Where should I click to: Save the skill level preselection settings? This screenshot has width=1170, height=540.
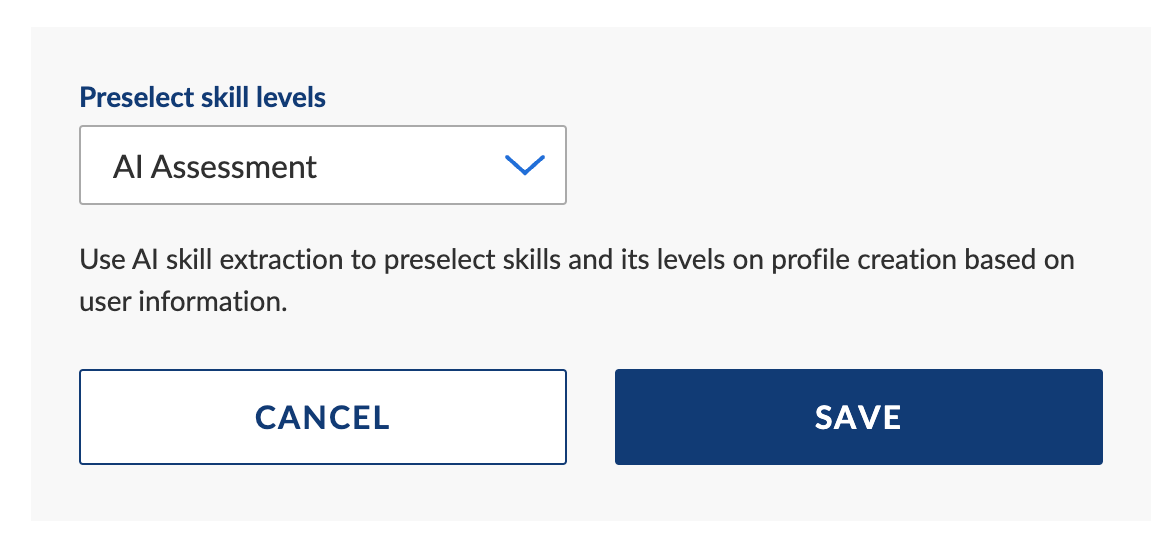pyautogui.click(x=858, y=417)
